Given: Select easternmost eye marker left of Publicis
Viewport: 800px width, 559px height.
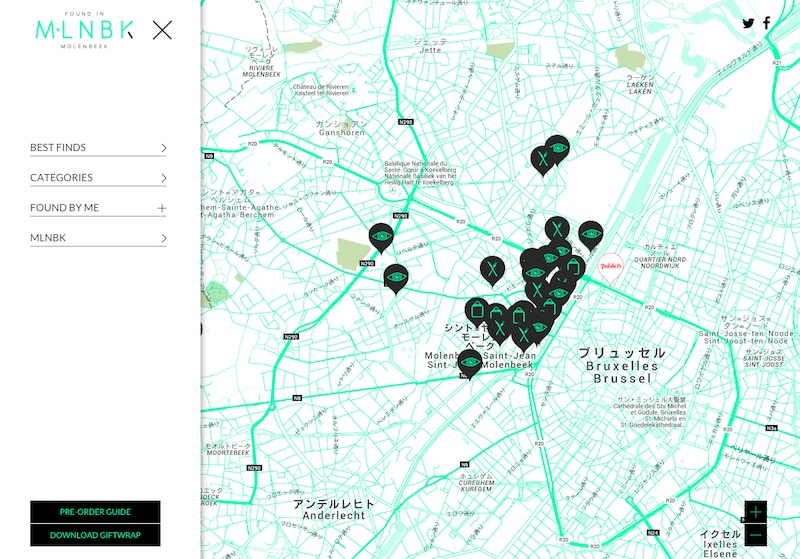Looking at the screenshot, I should [x=591, y=234].
